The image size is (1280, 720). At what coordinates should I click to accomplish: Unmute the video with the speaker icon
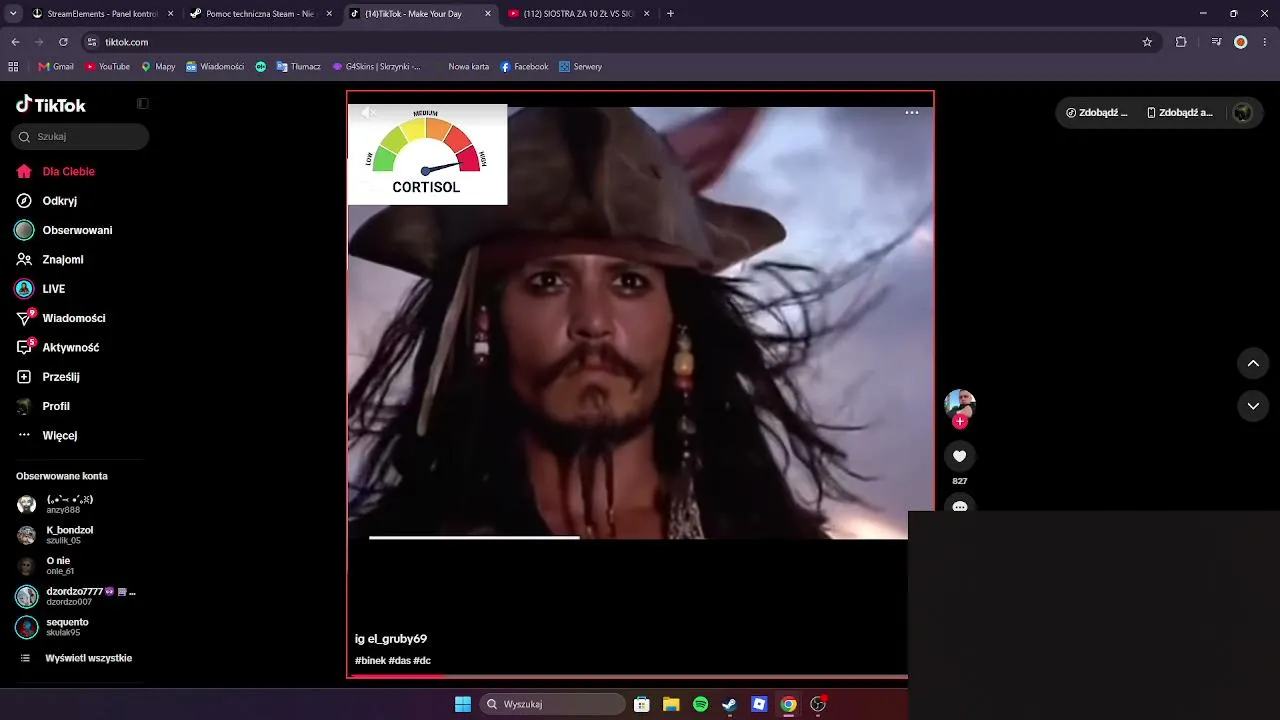click(x=368, y=113)
